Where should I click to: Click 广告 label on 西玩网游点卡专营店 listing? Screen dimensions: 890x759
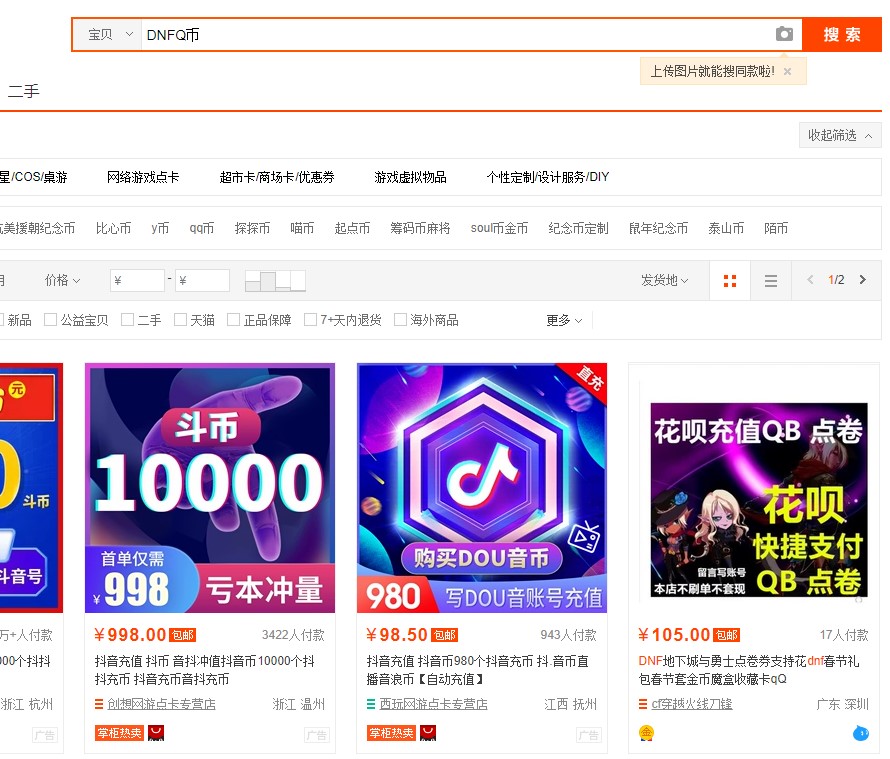pyautogui.click(x=589, y=735)
